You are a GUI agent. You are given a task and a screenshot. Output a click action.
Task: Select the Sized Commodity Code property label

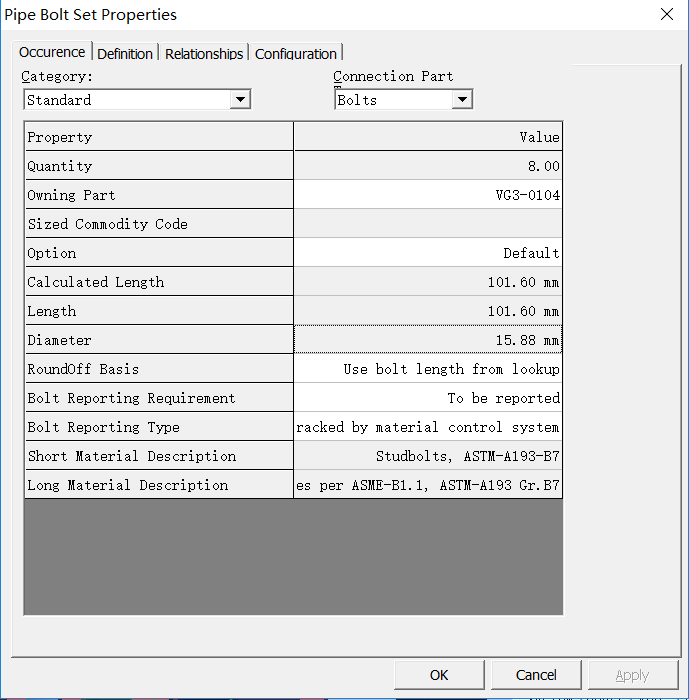click(159, 224)
